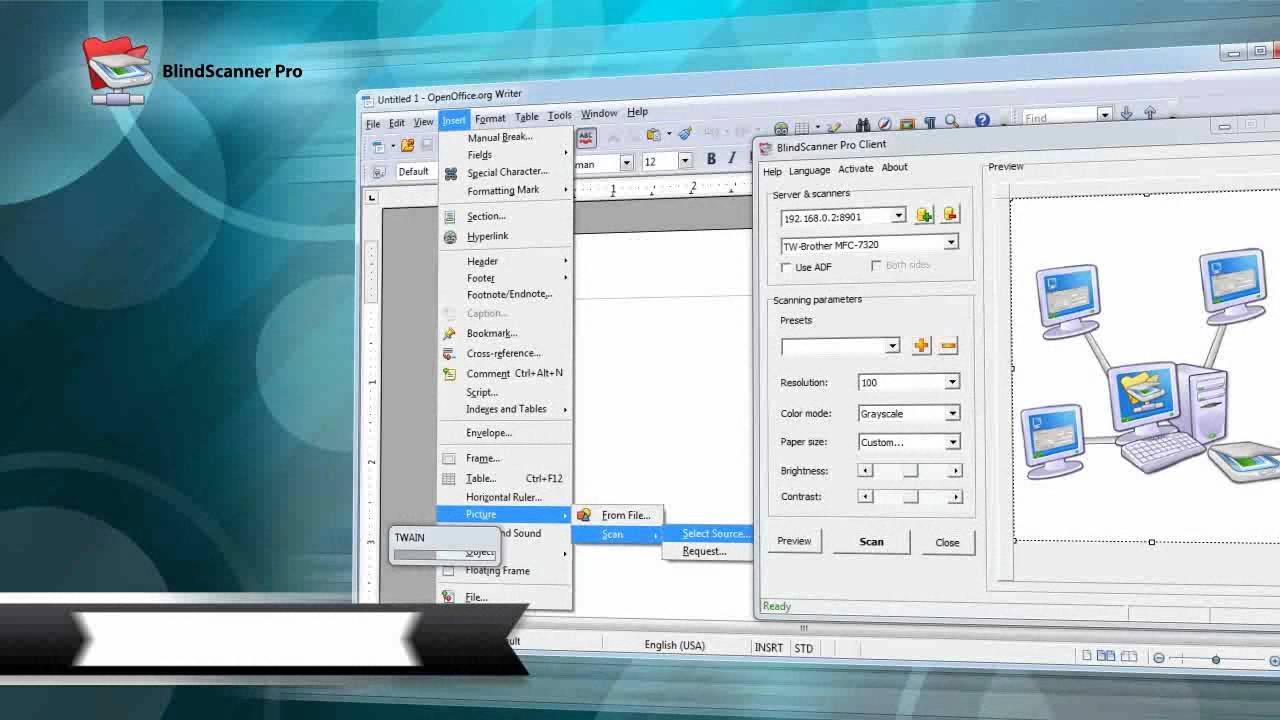Open the Gallery icon in Writer toolbar
Image resolution: width=1280 pixels, height=720 pixels.
click(x=907, y=123)
